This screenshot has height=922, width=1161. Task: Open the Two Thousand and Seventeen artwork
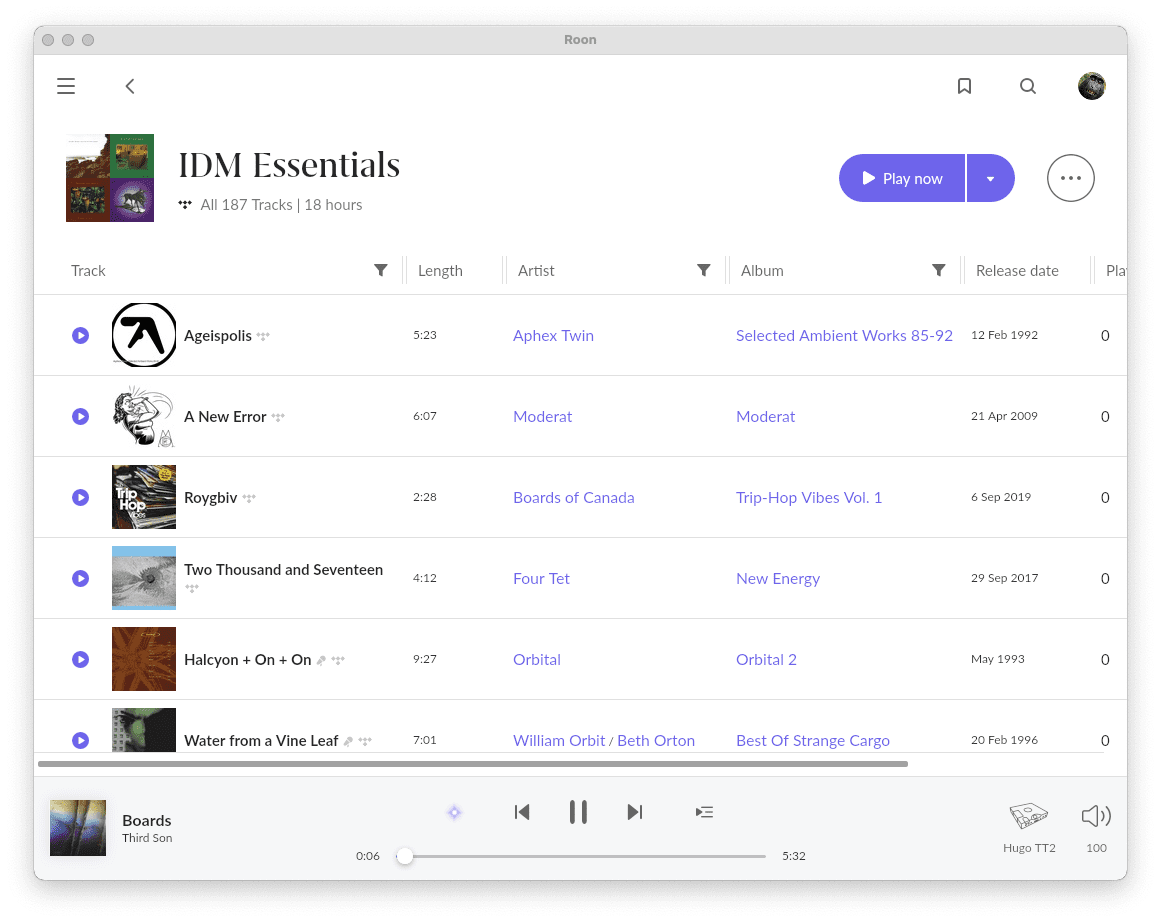click(x=144, y=578)
